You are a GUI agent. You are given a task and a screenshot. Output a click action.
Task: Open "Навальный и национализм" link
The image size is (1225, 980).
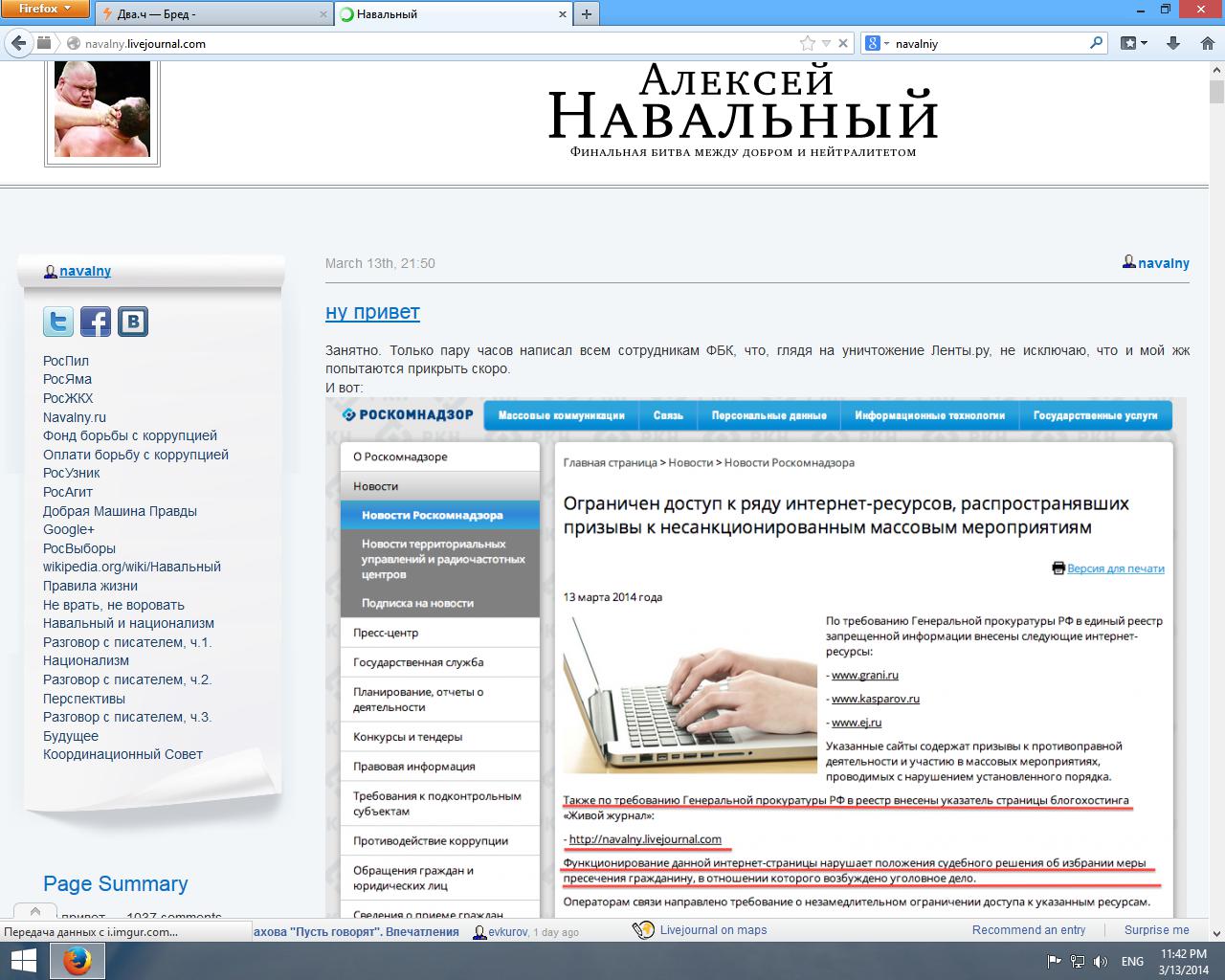(128, 623)
